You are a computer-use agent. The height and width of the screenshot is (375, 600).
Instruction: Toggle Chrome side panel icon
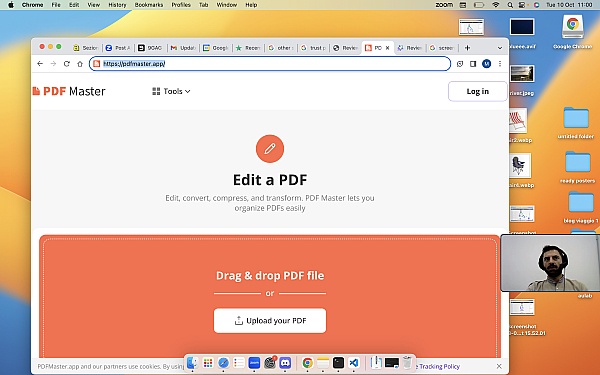click(x=473, y=64)
